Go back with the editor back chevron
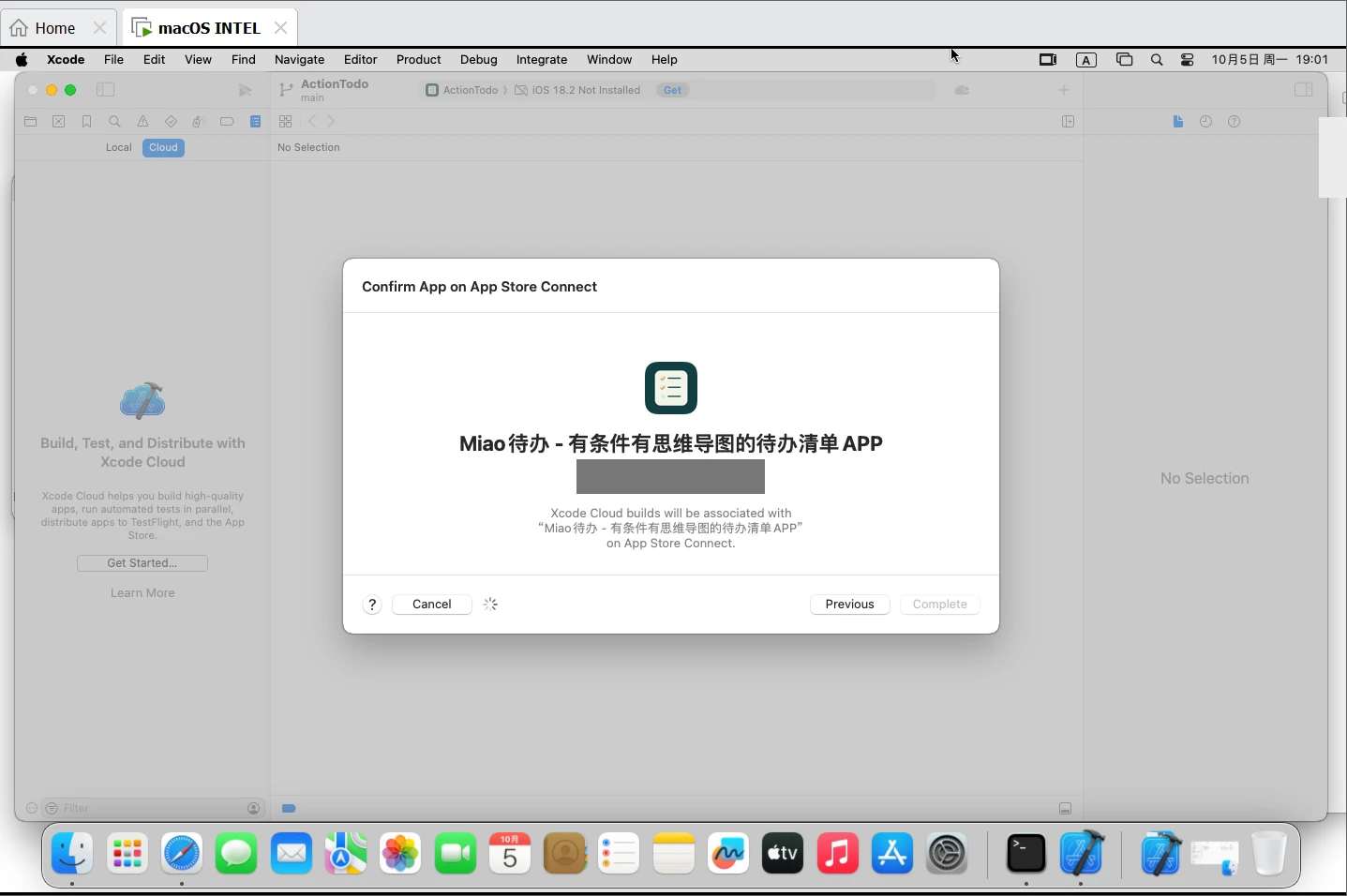This screenshot has width=1347, height=896. (x=313, y=122)
